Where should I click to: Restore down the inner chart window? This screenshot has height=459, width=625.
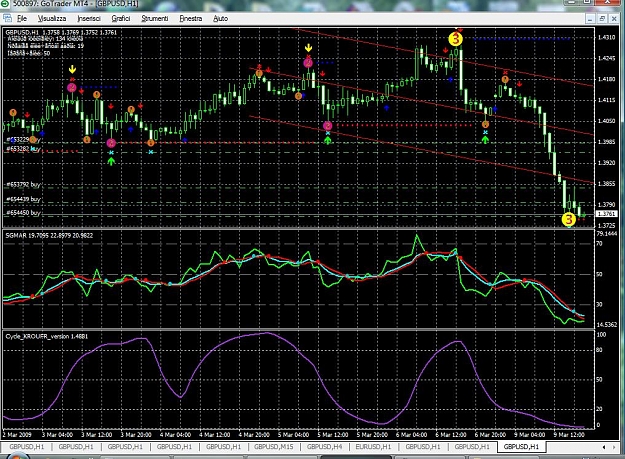coord(602,18)
